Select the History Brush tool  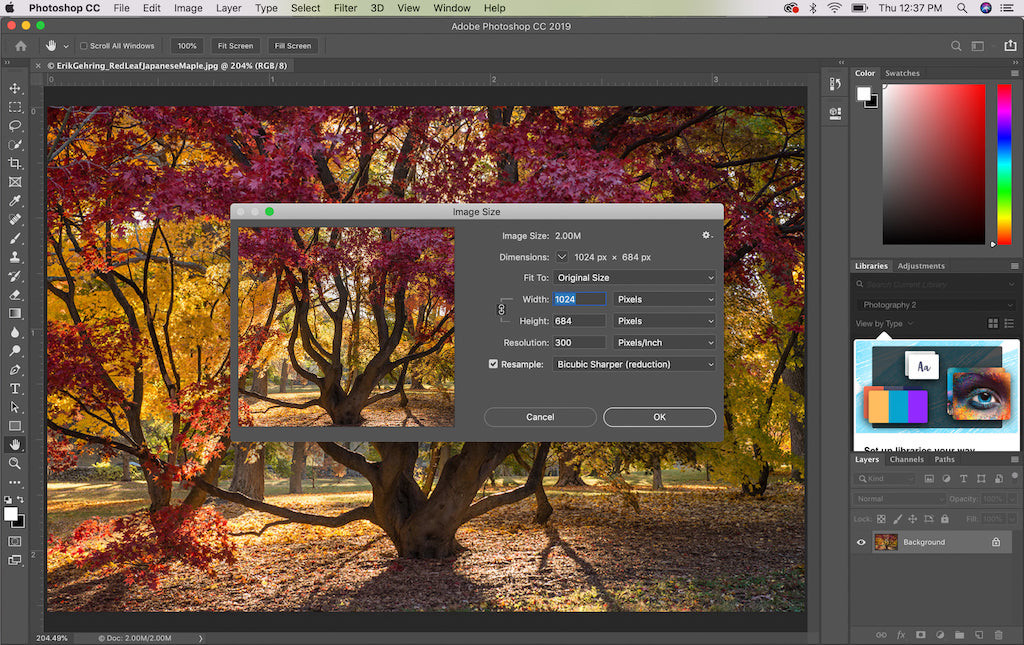[x=15, y=276]
